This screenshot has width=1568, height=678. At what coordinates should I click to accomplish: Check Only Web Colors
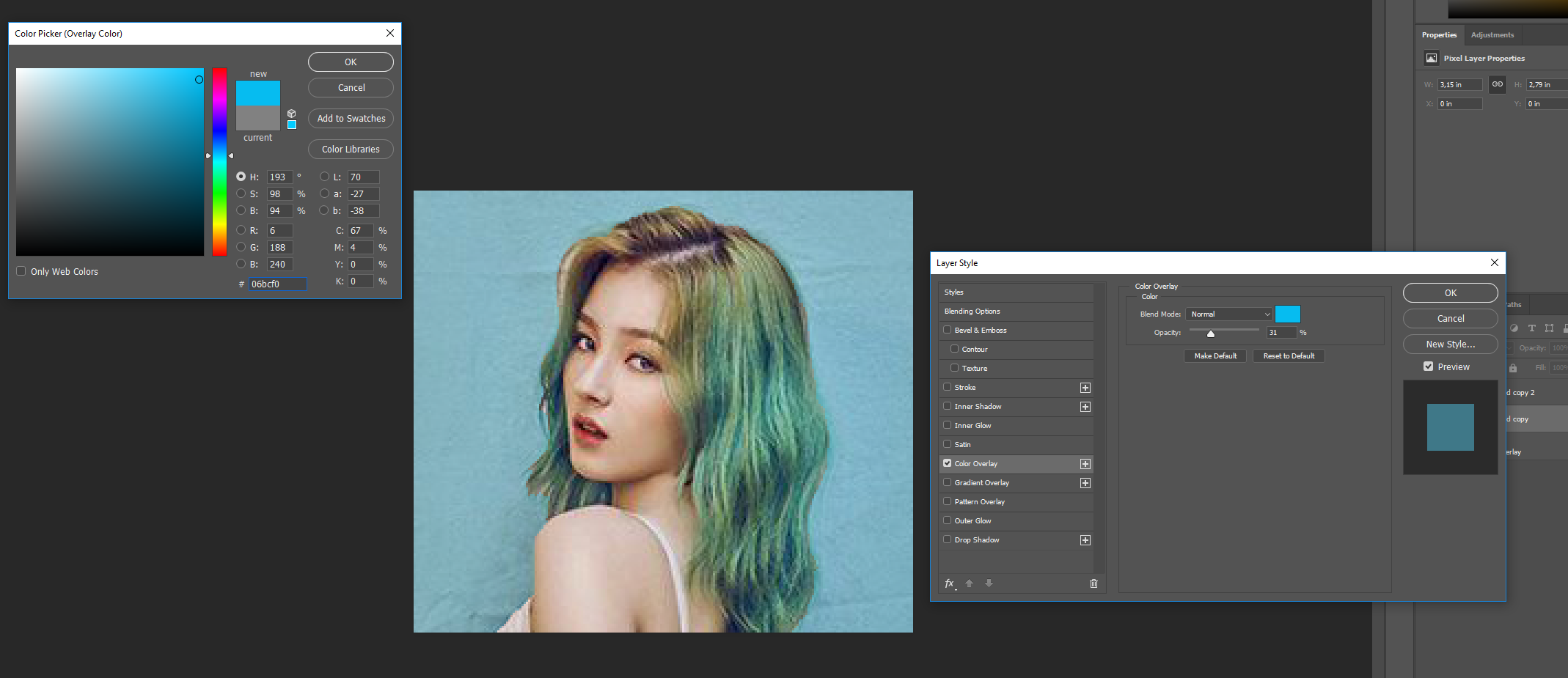[21, 271]
